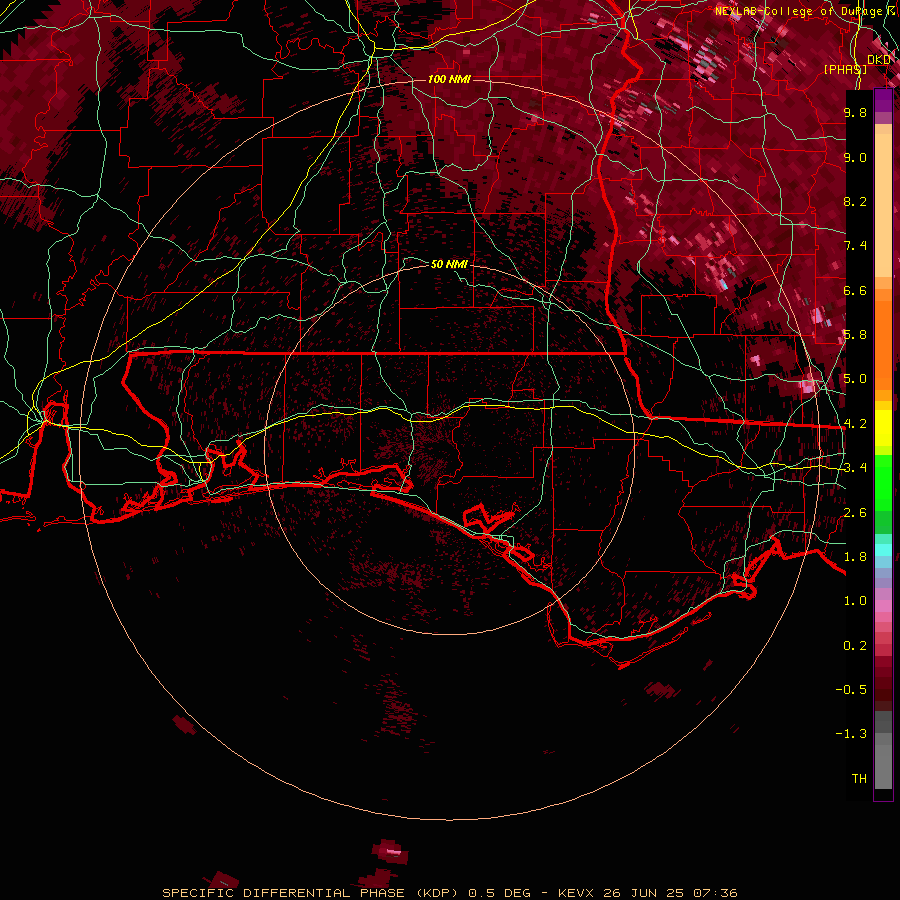Click the cyan segment of the color bar
Viewport: 900px width, 900px height.
click(x=883, y=550)
